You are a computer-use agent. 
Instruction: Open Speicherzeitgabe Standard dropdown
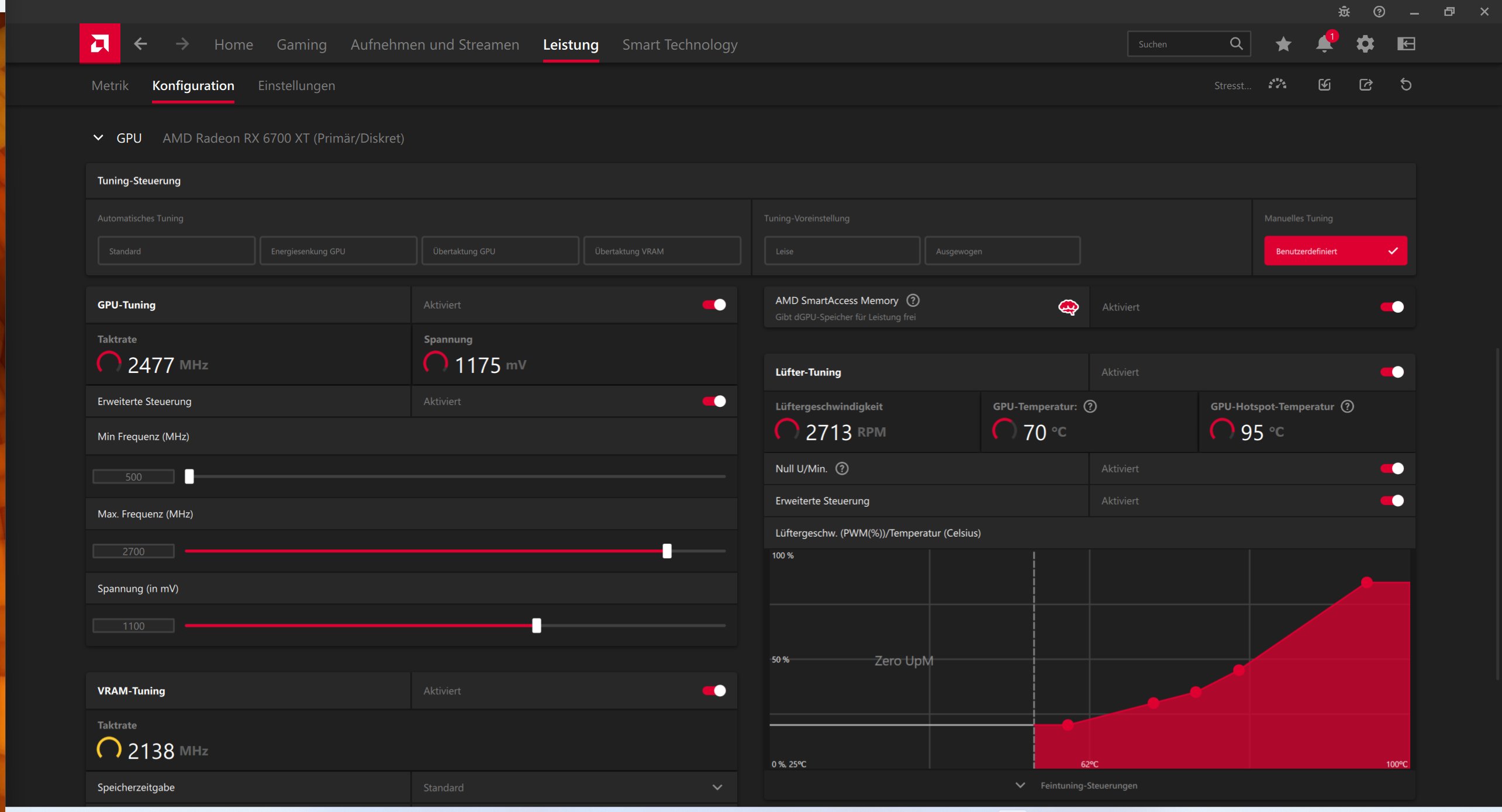574,787
